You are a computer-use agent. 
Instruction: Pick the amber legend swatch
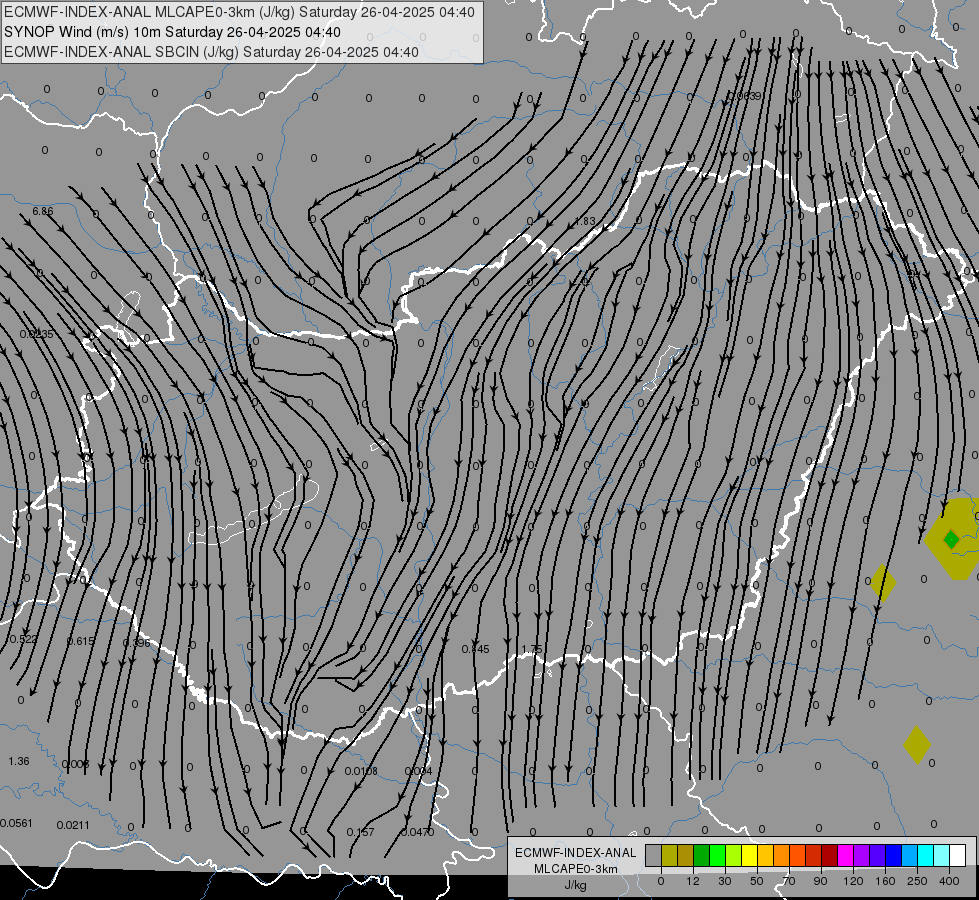[765, 855]
